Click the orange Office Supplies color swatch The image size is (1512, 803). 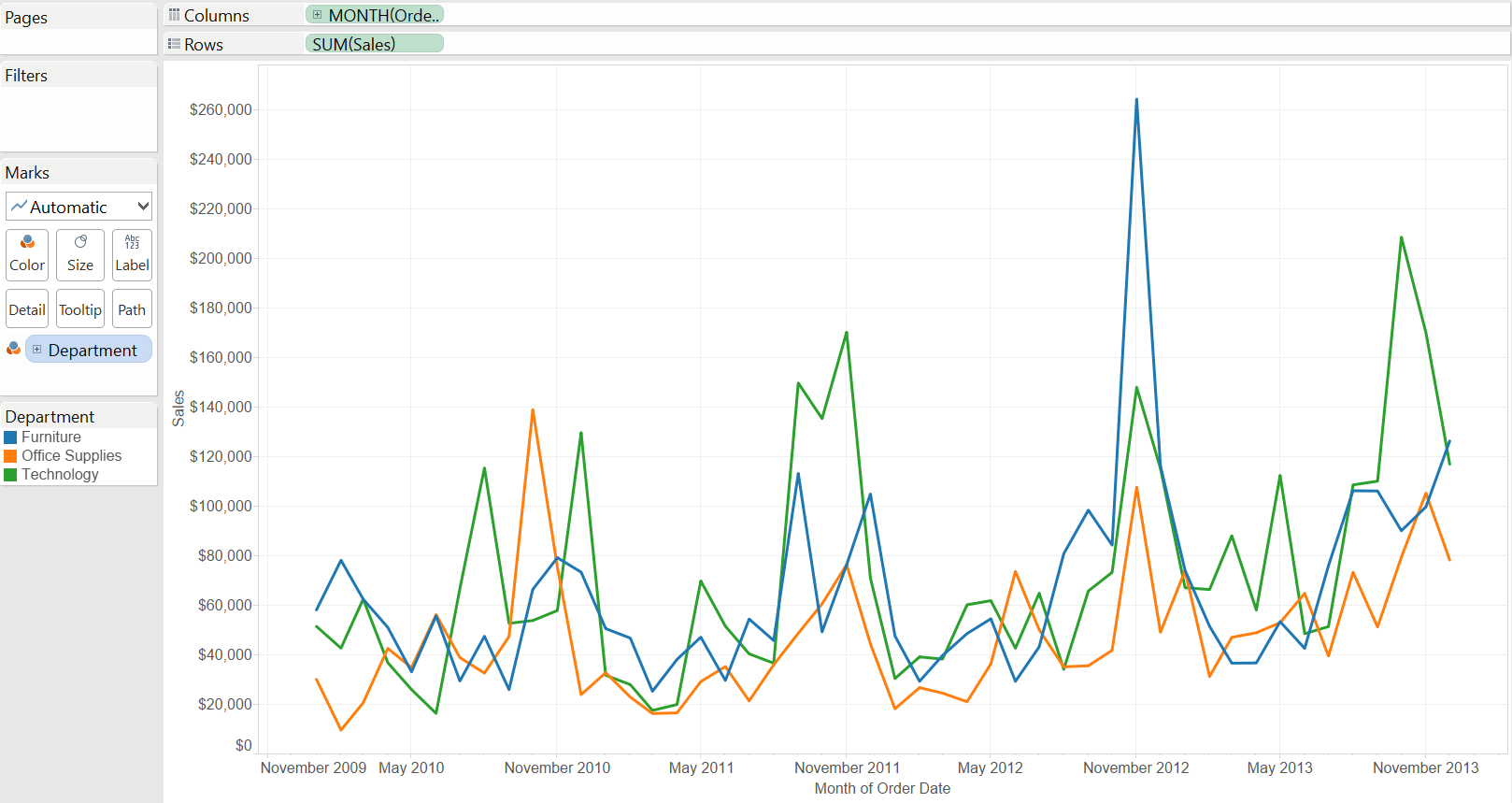tap(11, 456)
